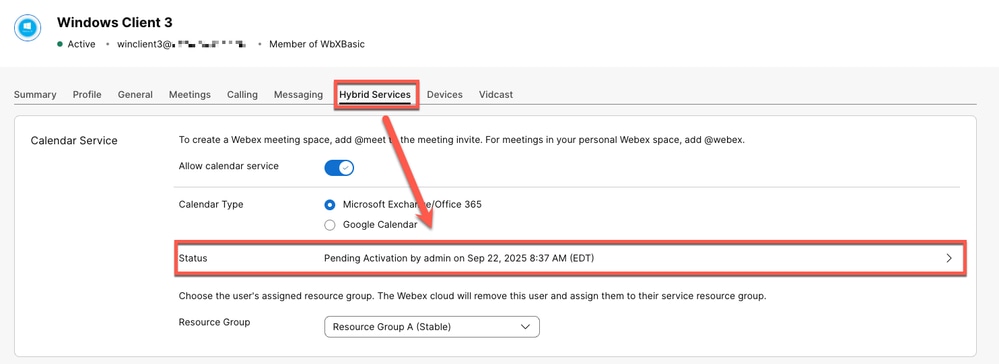Image resolution: width=999 pixels, height=364 pixels.
Task: Select the Calling tab
Action: pyautogui.click(x=242, y=94)
